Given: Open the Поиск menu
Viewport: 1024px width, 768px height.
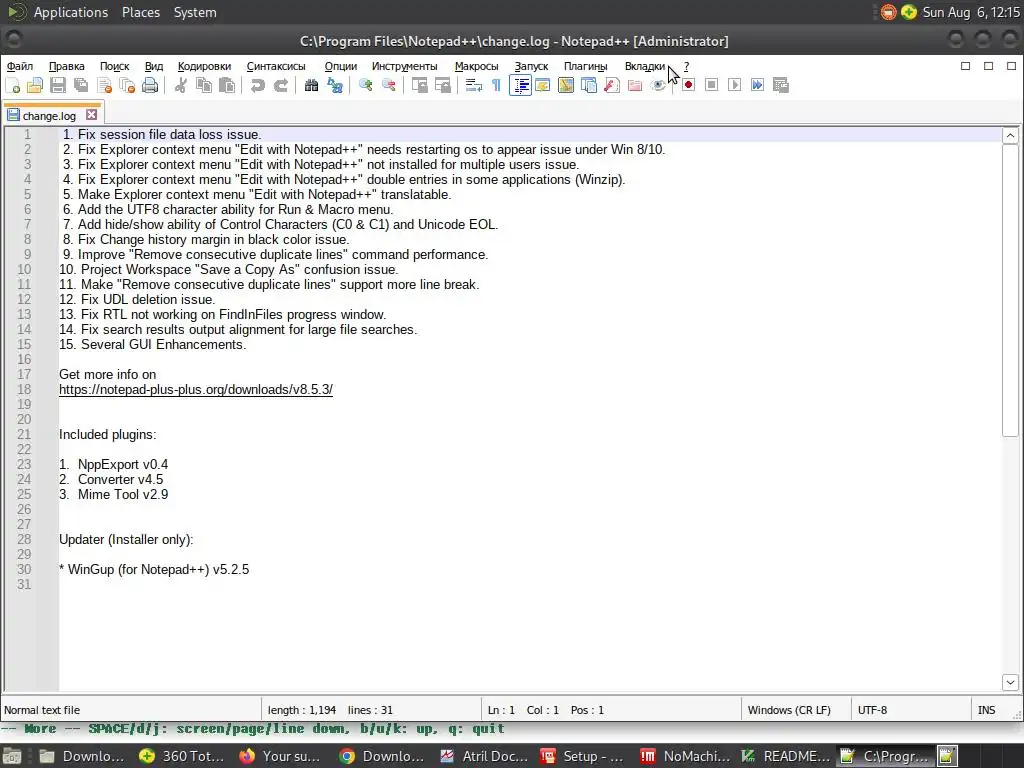Looking at the screenshot, I should [114, 66].
